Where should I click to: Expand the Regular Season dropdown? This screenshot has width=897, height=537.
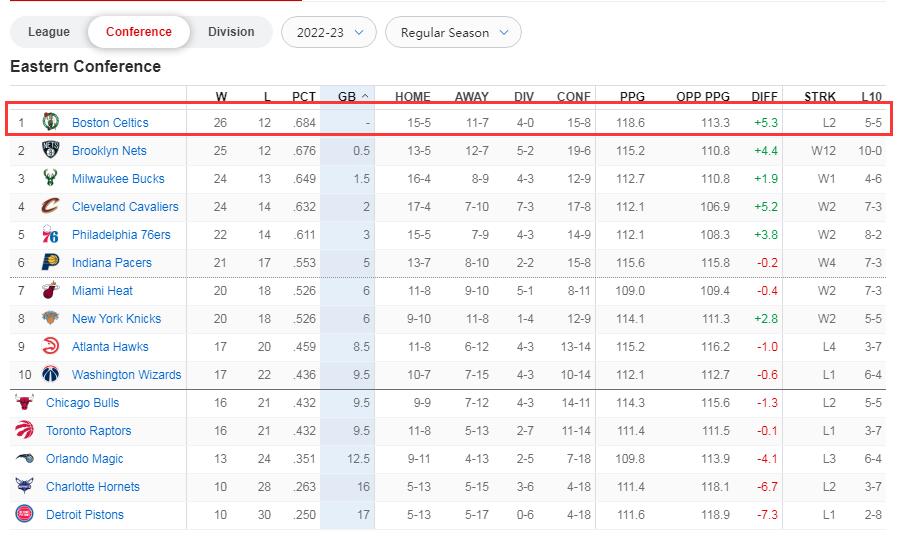453,32
